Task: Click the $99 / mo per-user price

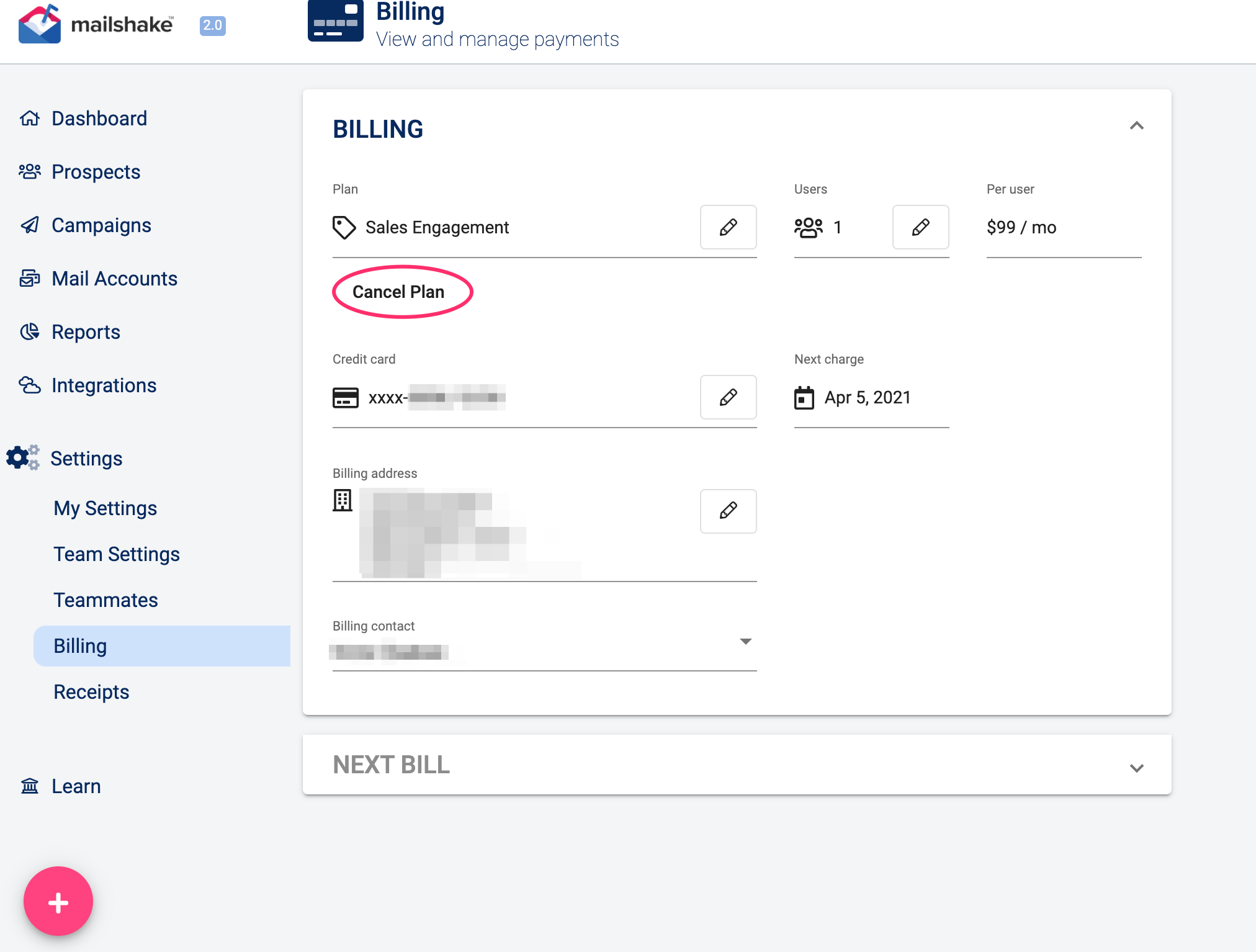Action: (x=1021, y=227)
